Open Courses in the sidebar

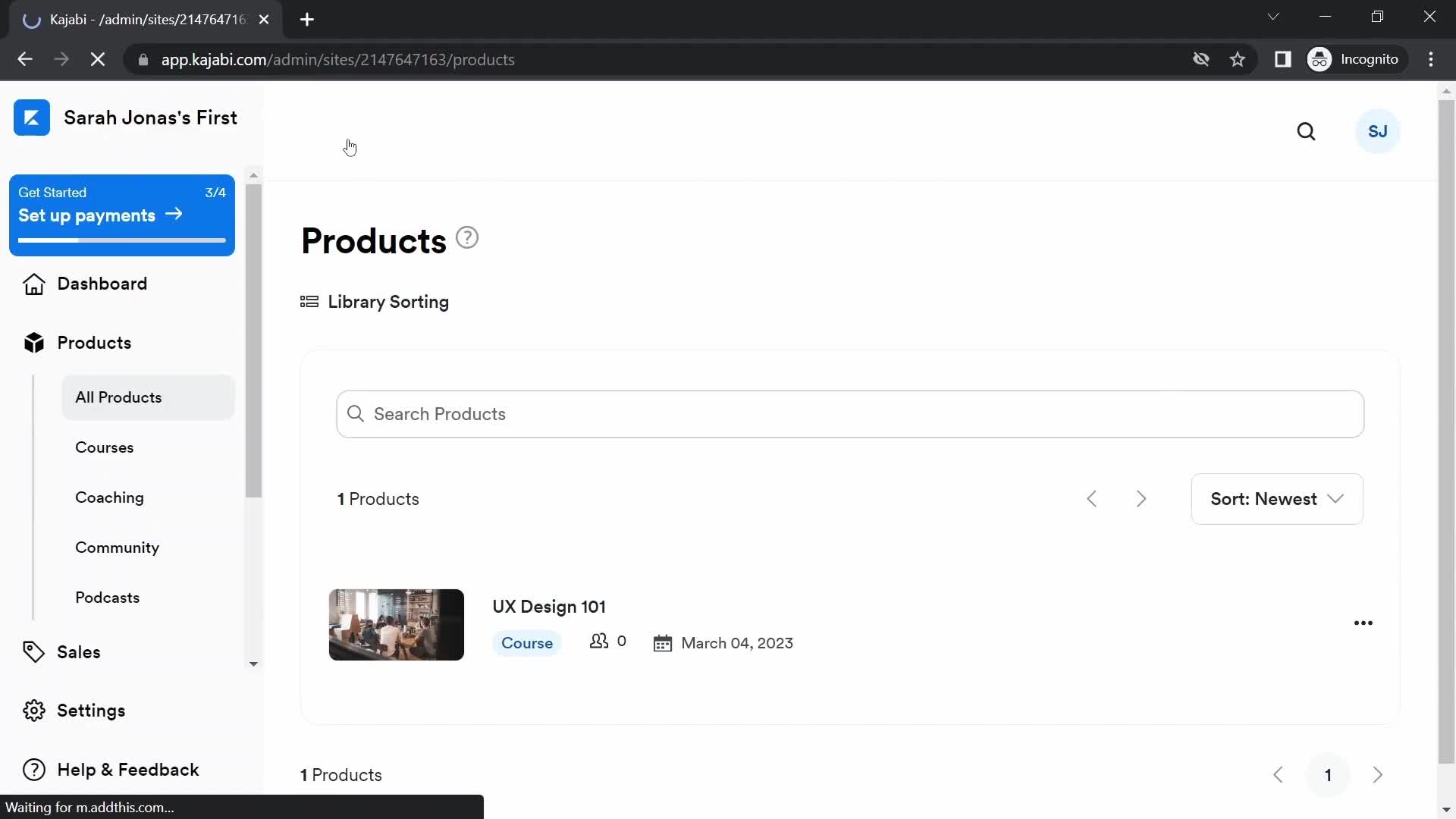(105, 447)
